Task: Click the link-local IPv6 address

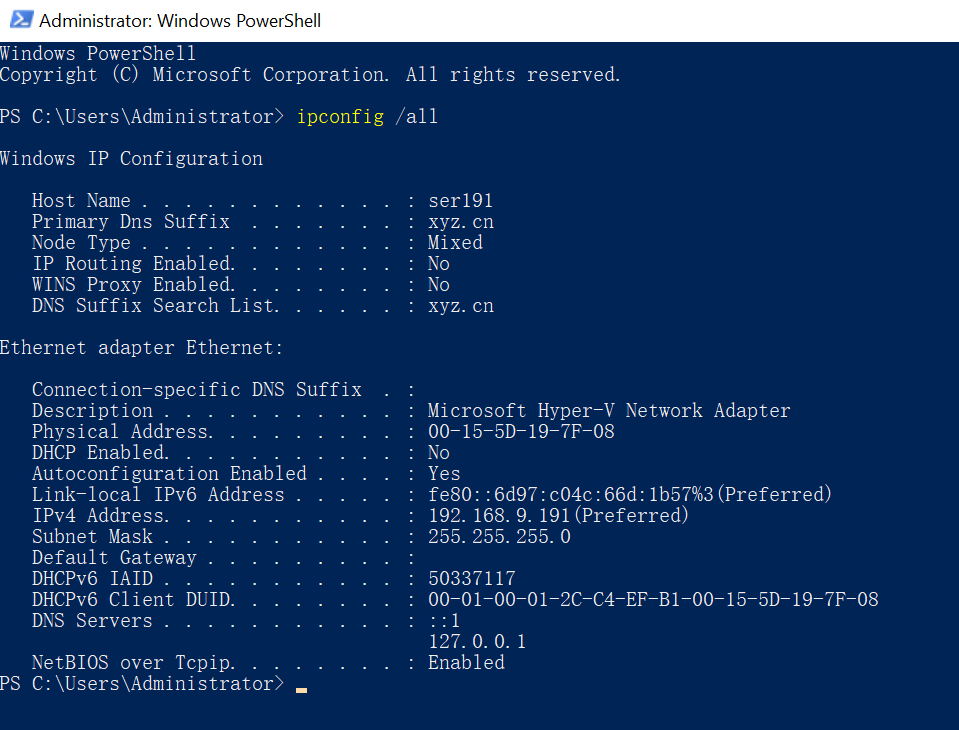Action: (630, 494)
